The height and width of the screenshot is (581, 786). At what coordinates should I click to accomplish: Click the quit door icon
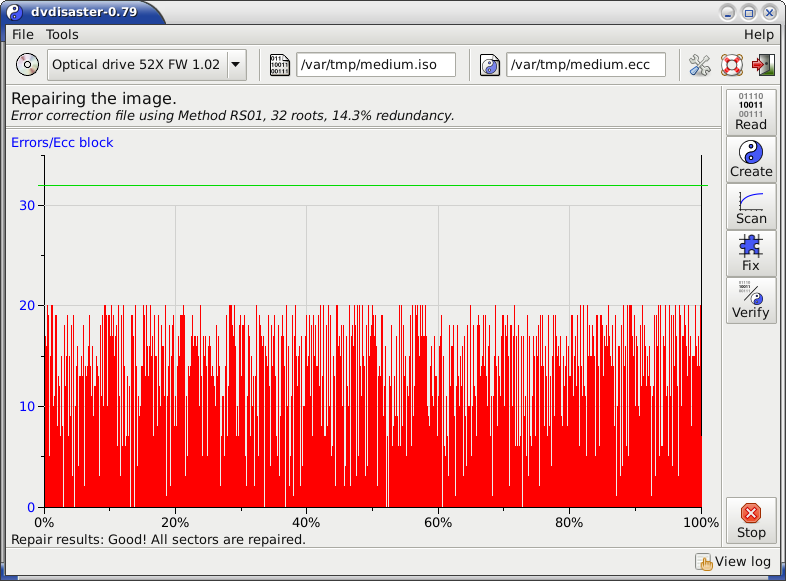pyautogui.click(x=764, y=65)
